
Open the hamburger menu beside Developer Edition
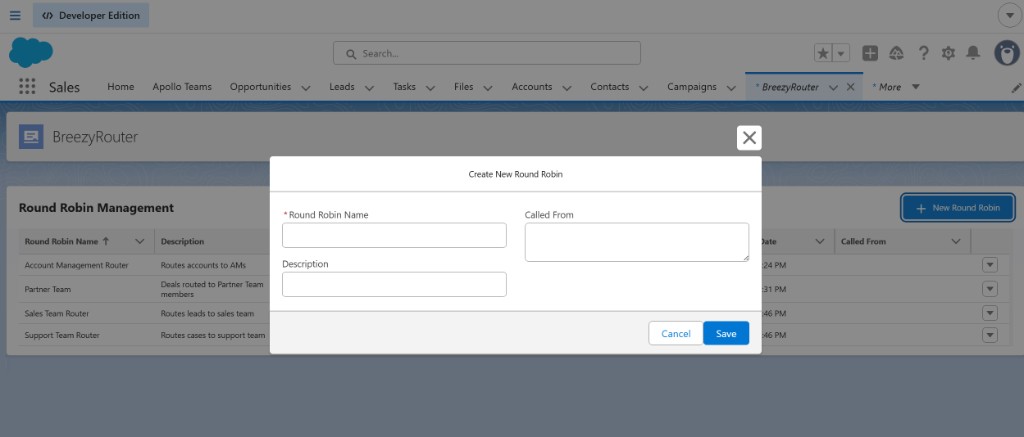[15, 15]
